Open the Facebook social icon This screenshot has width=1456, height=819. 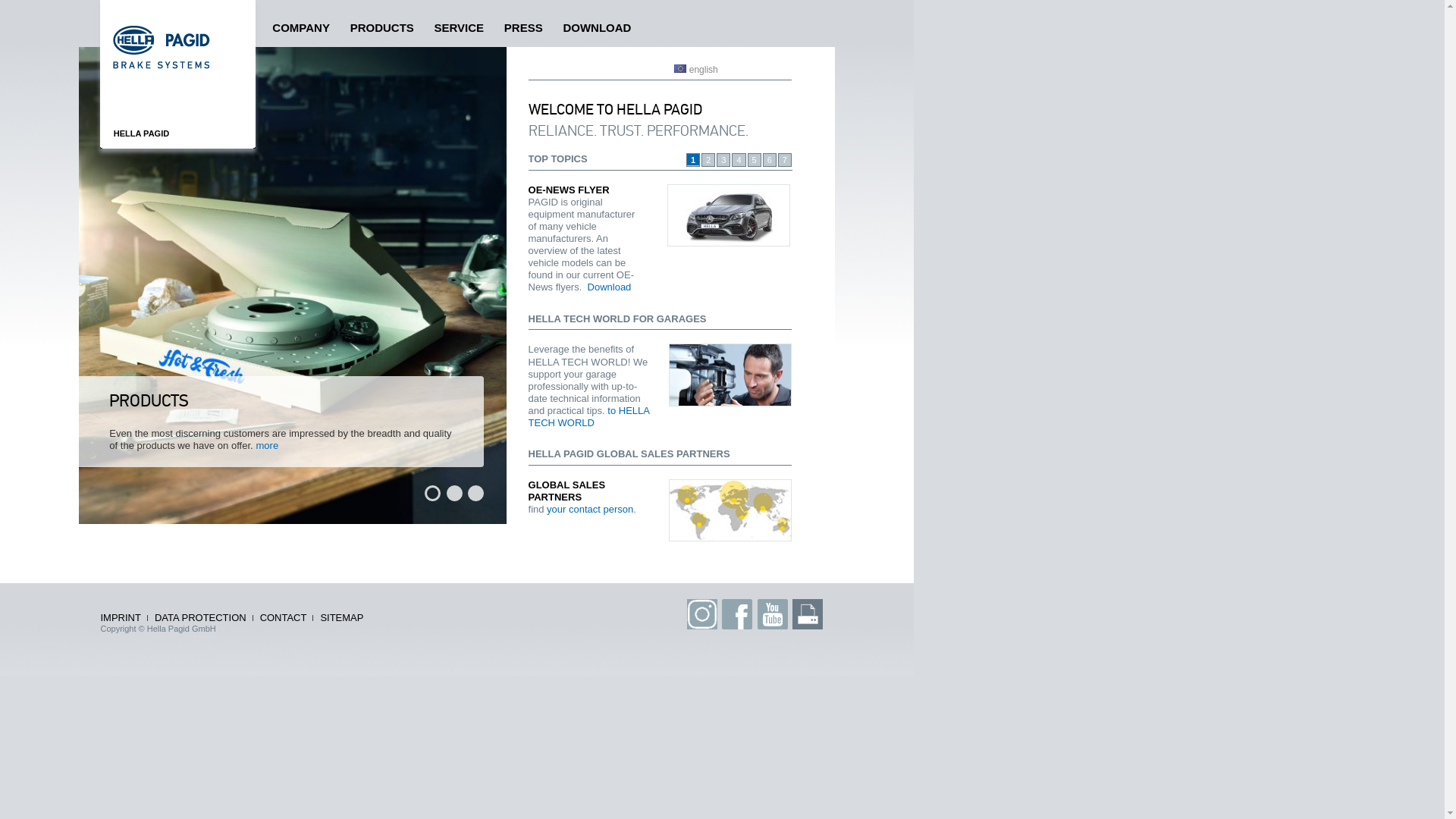(x=736, y=614)
